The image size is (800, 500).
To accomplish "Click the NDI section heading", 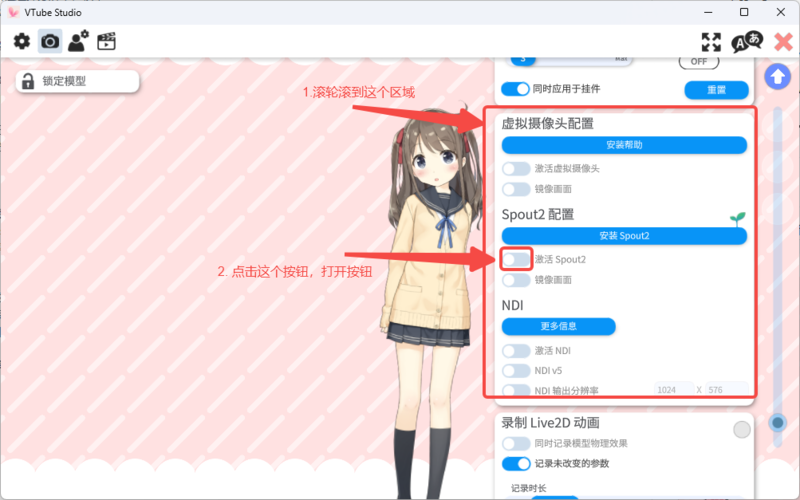I will pos(512,305).
